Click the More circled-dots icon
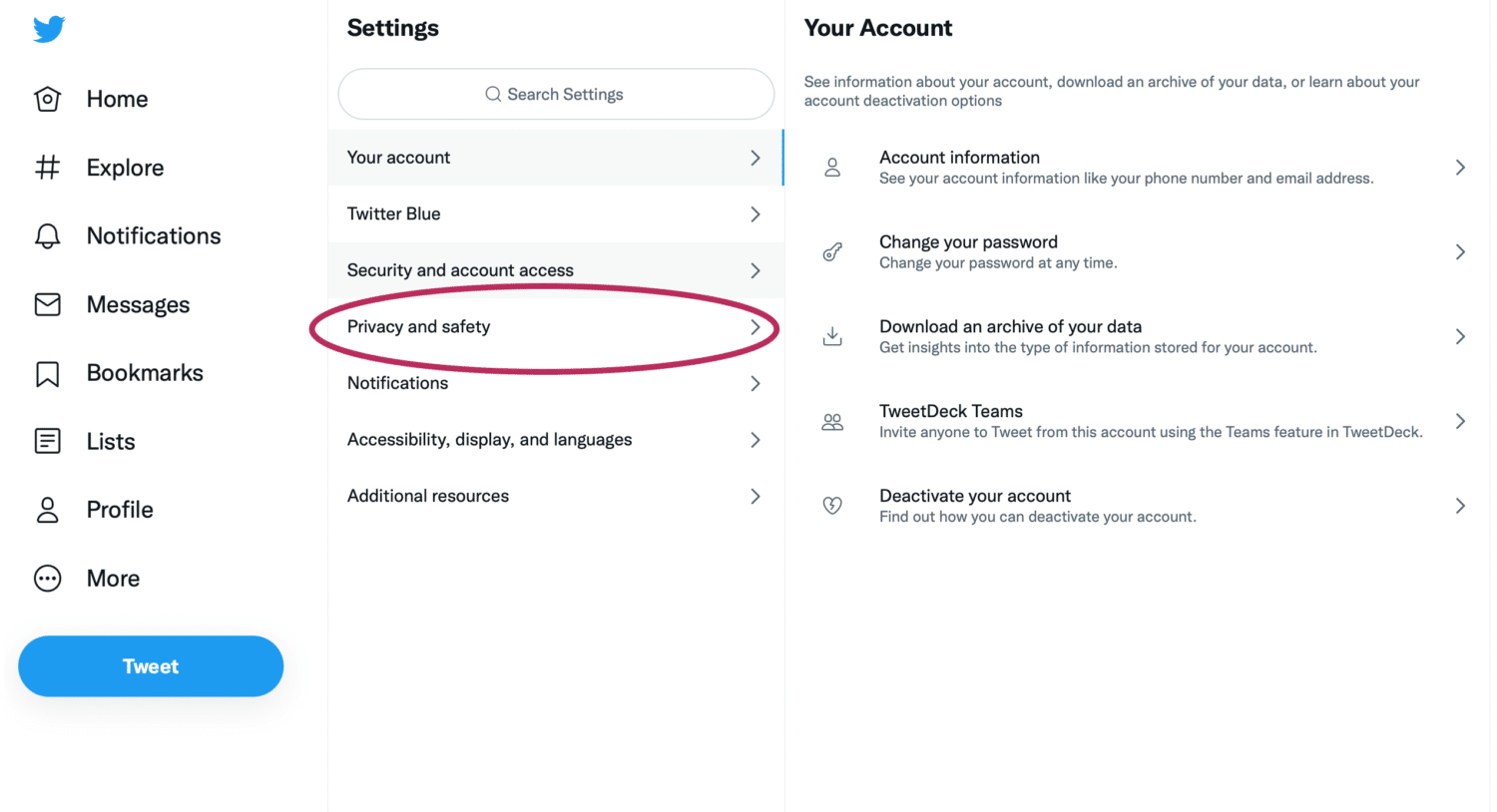The height and width of the screenshot is (812, 1497). coord(48,579)
